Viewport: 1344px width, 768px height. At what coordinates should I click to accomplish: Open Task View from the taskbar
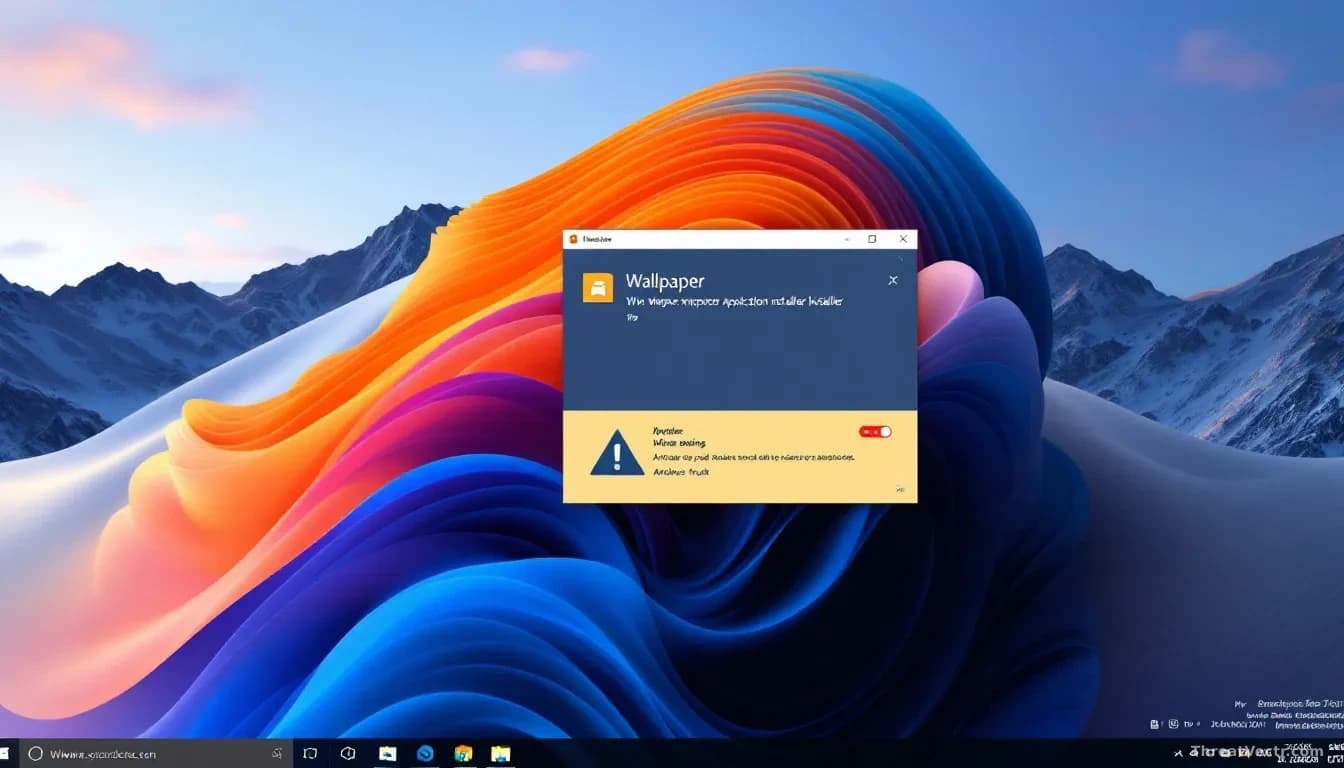tap(310, 753)
